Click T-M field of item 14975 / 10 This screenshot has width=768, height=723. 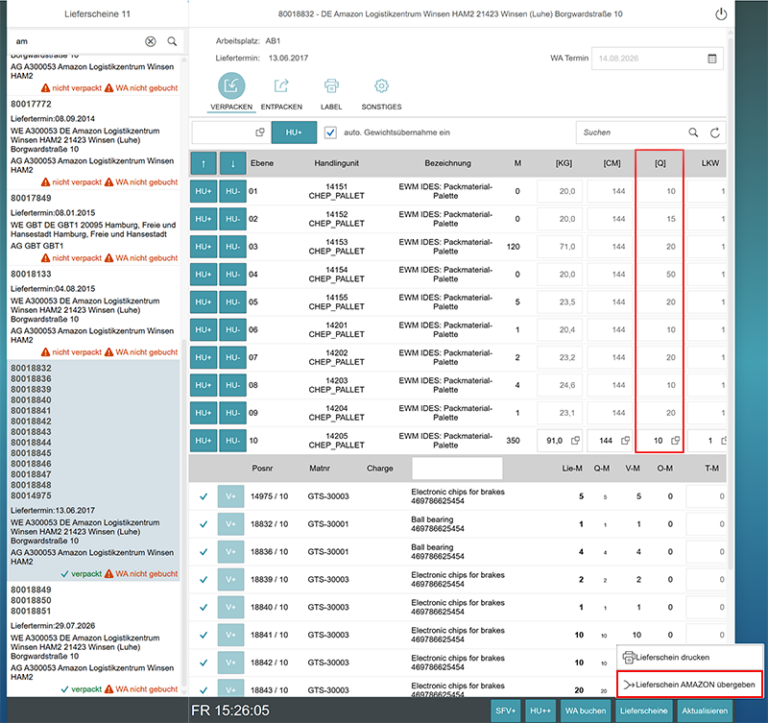click(x=706, y=497)
